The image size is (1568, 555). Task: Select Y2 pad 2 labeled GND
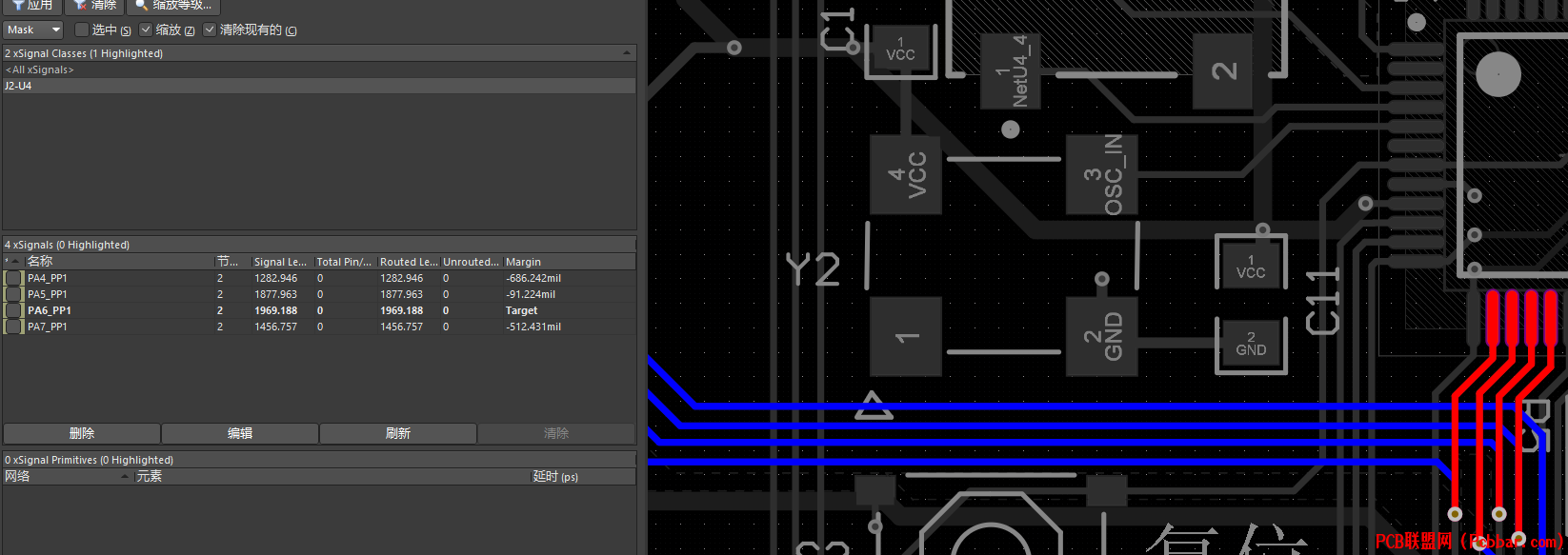pyautogui.click(x=1102, y=337)
